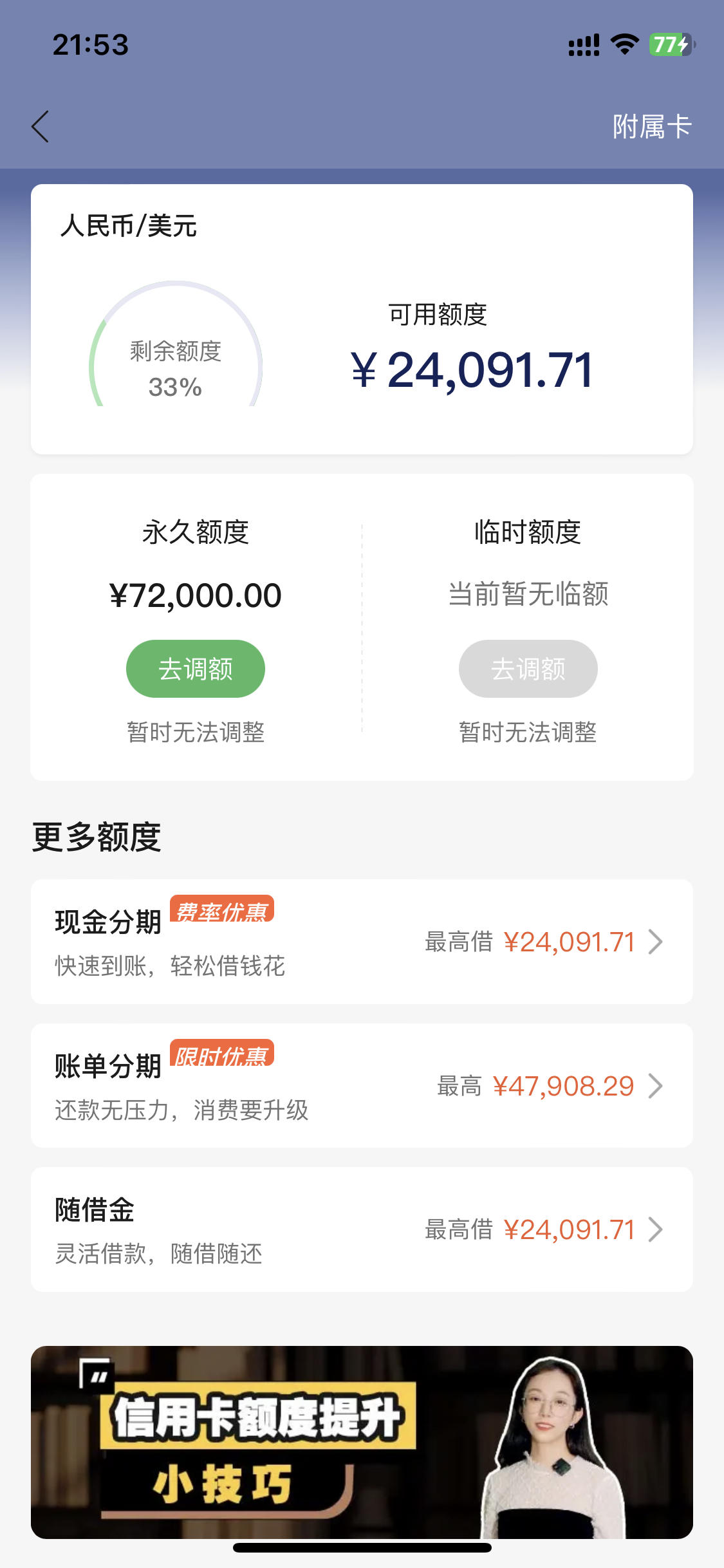Open the 现金分期 entry
The height and width of the screenshot is (1568, 724).
click(x=362, y=942)
